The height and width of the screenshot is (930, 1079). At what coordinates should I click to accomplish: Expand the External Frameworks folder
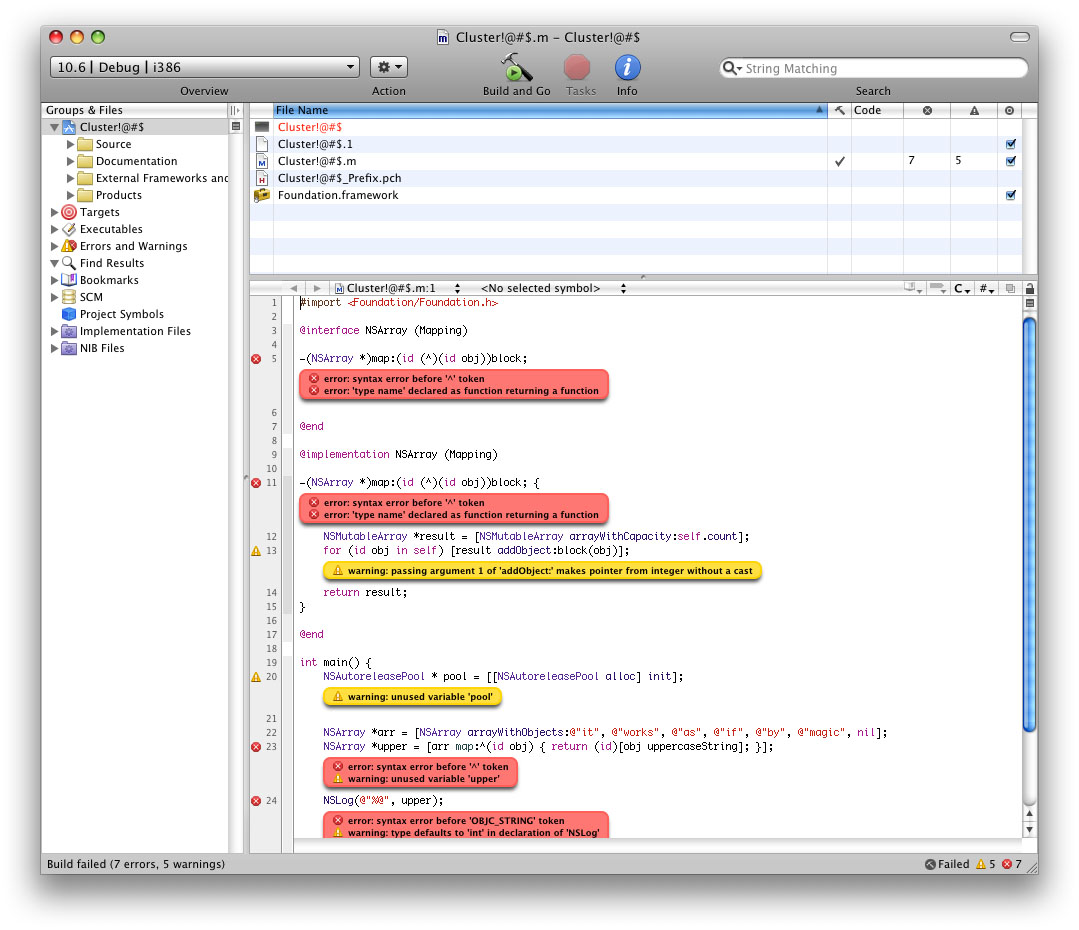pyautogui.click(x=70, y=178)
